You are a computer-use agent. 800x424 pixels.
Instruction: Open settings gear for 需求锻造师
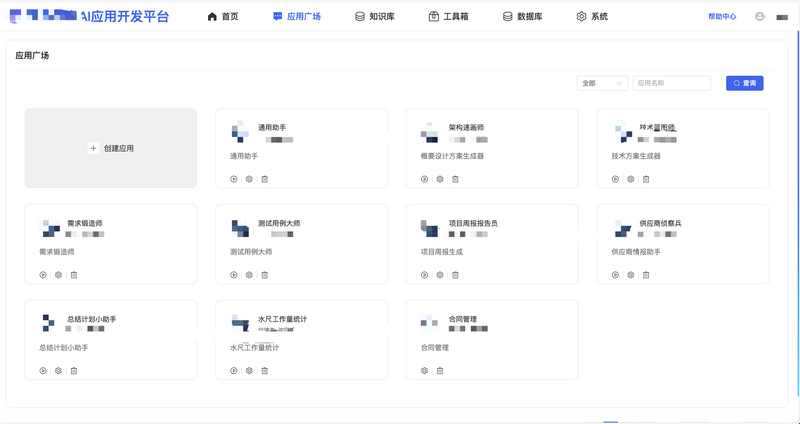pyautogui.click(x=58, y=275)
